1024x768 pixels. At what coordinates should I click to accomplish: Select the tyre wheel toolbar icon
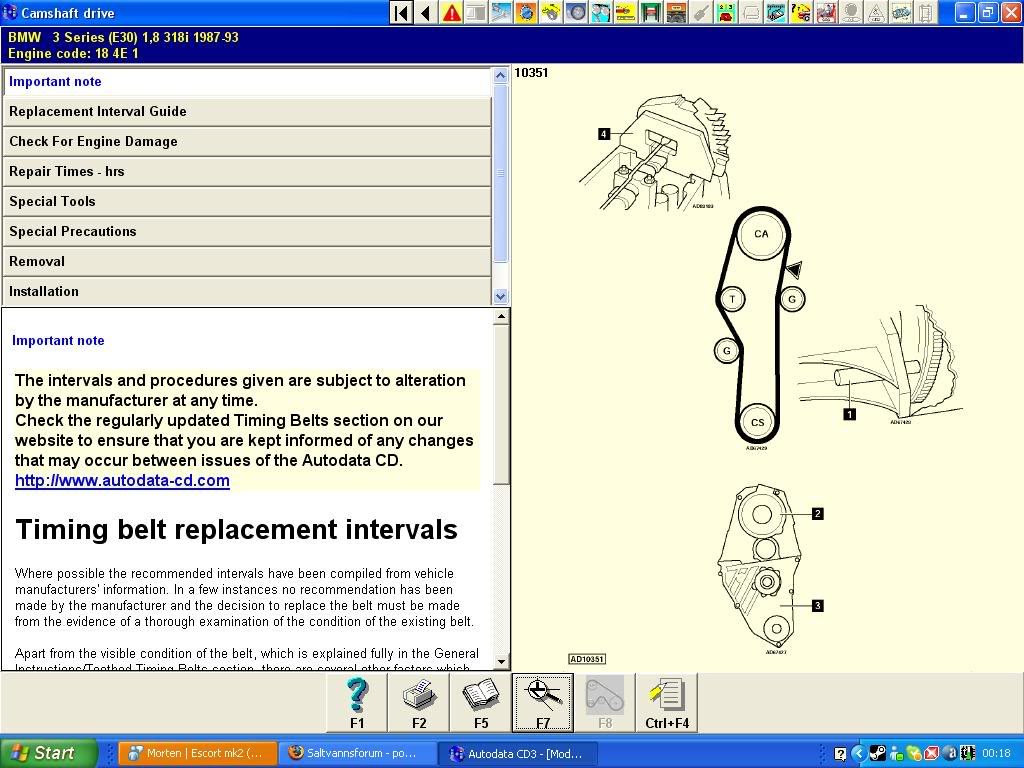576,12
